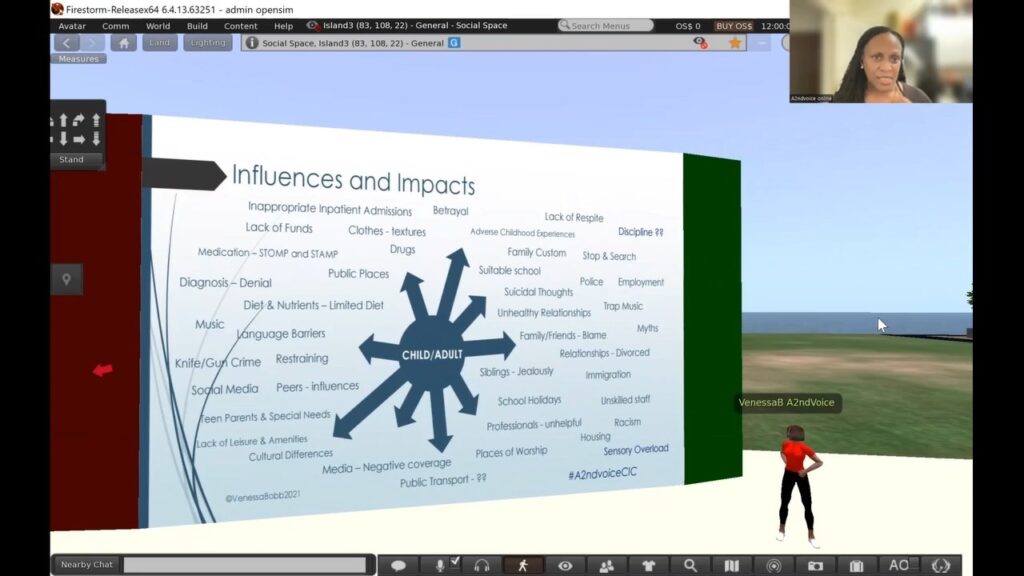Open the appearance shirt icon
Image resolution: width=1024 pixels, height=576 pixels.
tap(648, 566)
